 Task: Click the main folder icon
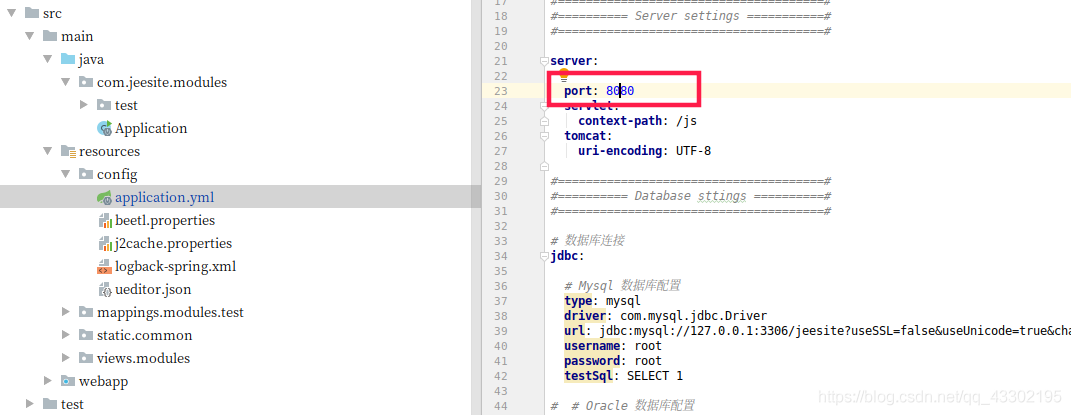pyautogui.click(x=50, y=36)
